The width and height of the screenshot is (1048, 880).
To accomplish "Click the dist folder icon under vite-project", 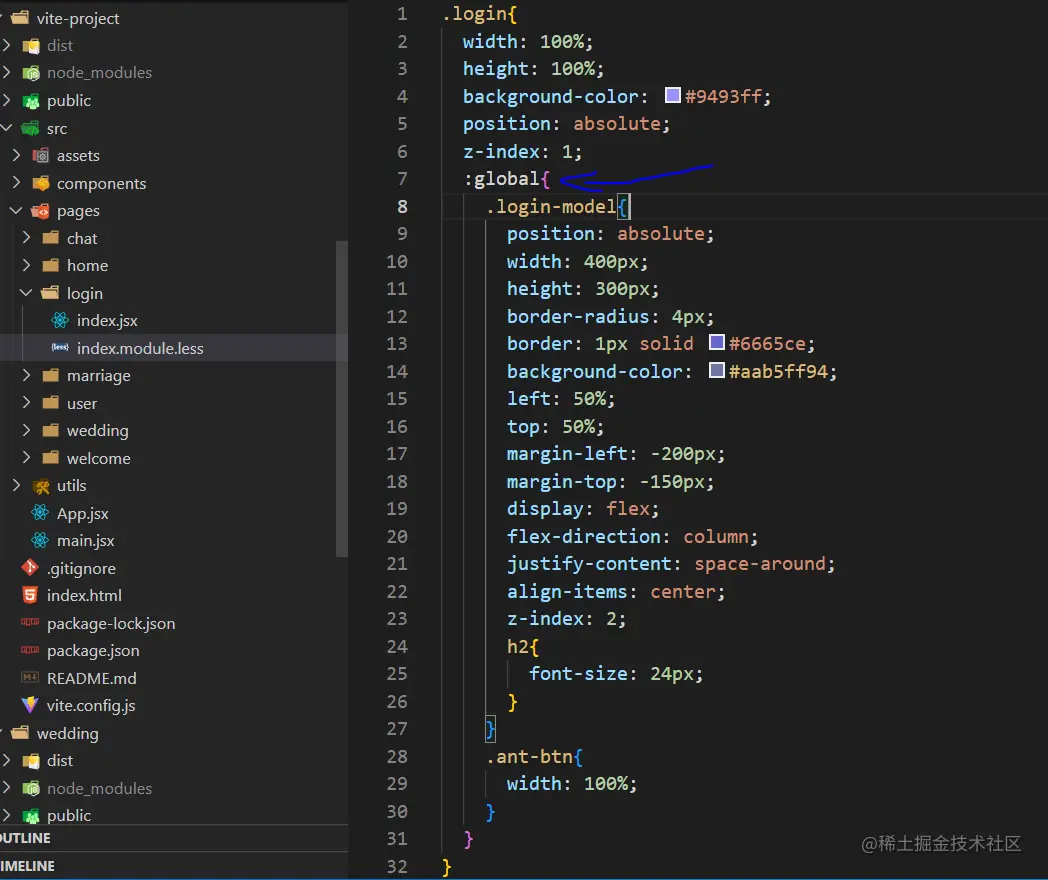I will [31, 46].
